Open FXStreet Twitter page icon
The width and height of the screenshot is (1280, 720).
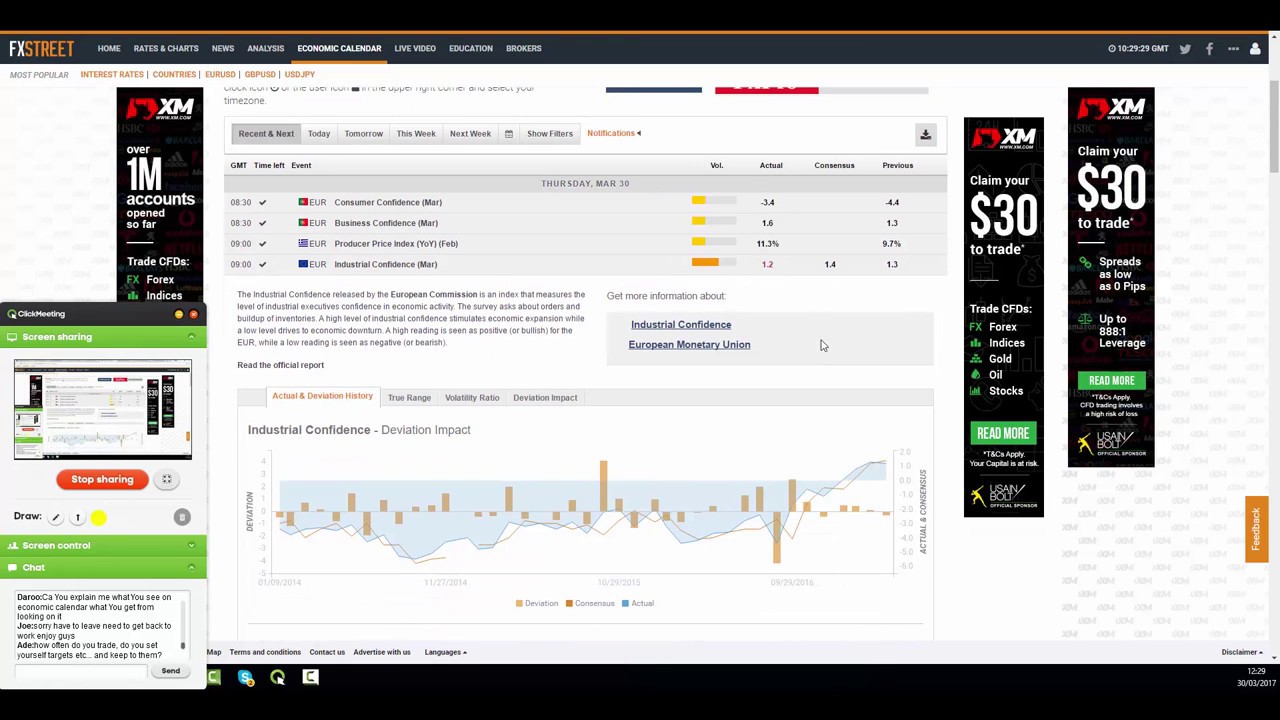coord(1185,48)
